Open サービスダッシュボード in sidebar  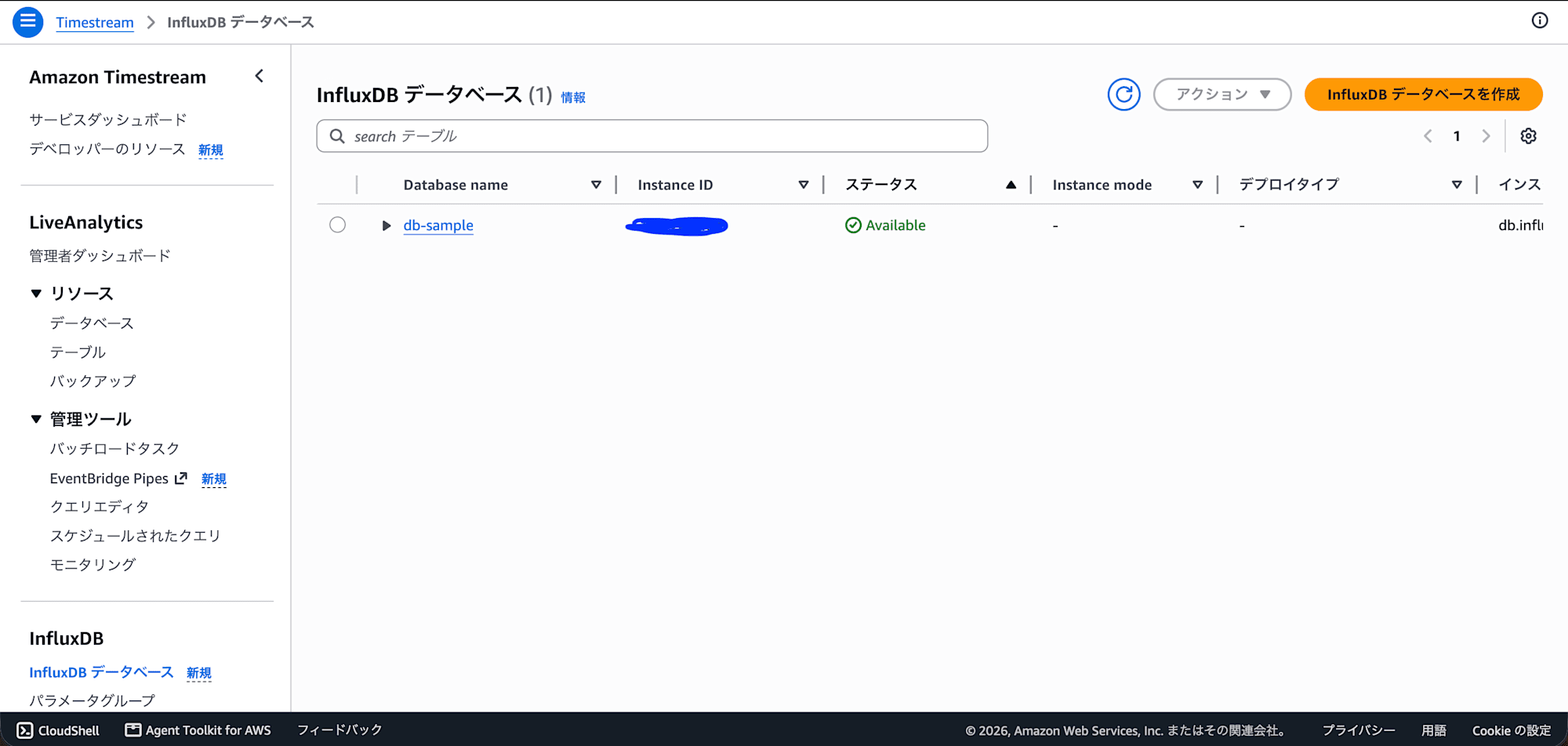click(108, 120)
